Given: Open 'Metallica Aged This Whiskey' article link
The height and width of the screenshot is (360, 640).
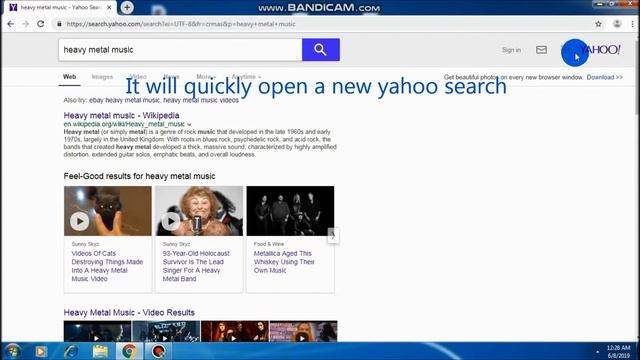Looking at the screenshot, I should tap(284, 262).
